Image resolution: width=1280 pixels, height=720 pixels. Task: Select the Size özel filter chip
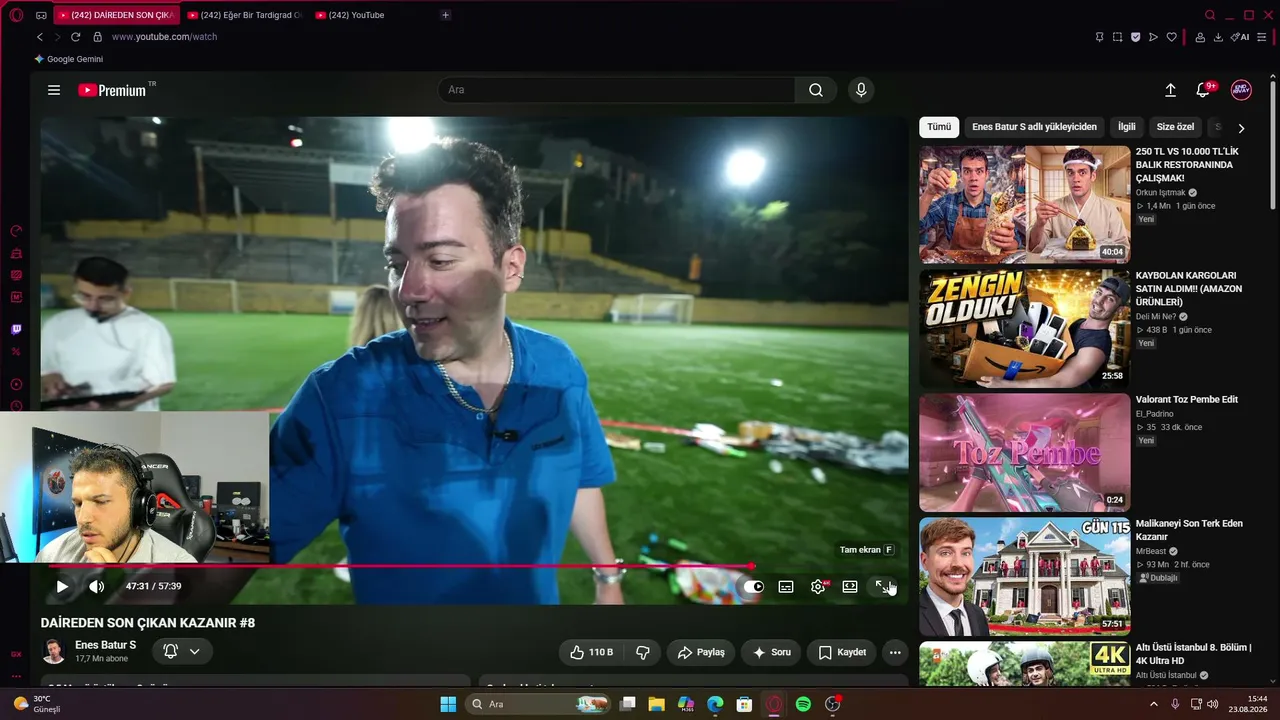point(1176,127)
